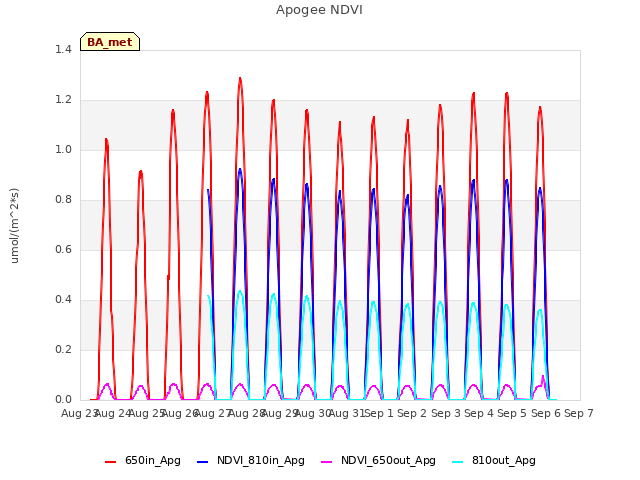Screen dimensions: 640x480
Task: Toggle the 810out_Apg legend entry
Action: point(494,460)
